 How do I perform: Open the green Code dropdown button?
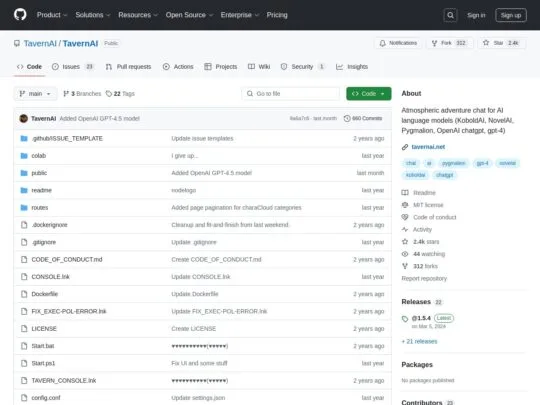coord(368,94)
